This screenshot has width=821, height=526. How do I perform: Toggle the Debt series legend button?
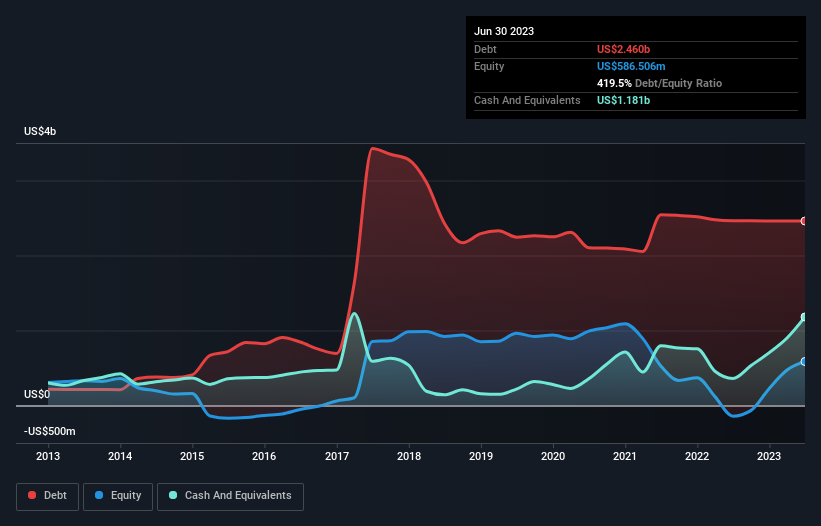point(47,496)
